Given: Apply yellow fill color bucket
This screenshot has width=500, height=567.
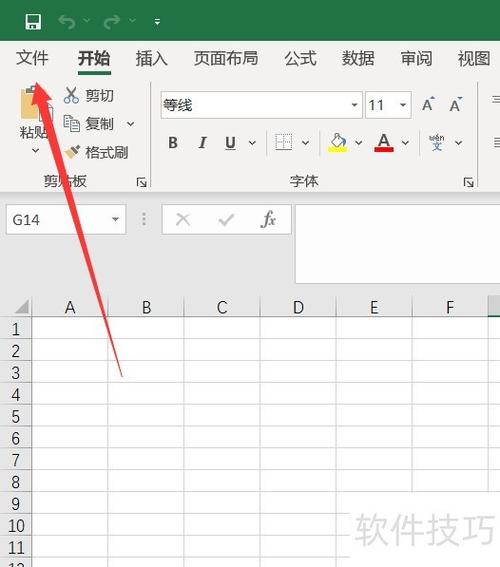Looking at the screenshot, I should pos(338,142).
